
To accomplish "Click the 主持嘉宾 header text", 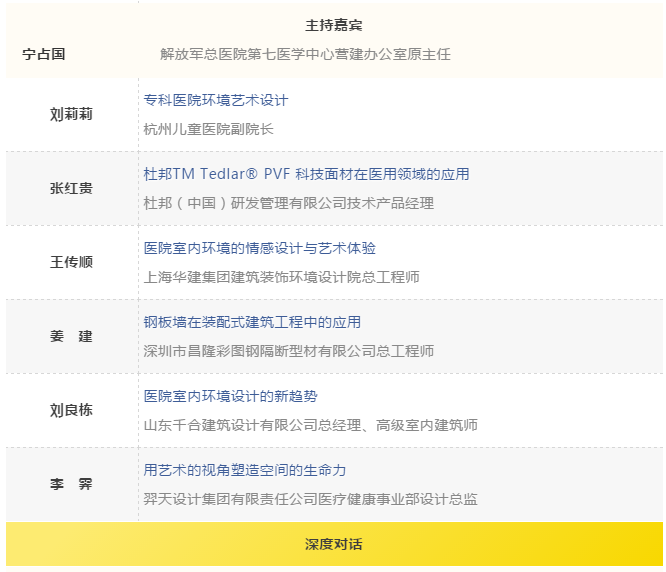I will (x=334, y=26).
